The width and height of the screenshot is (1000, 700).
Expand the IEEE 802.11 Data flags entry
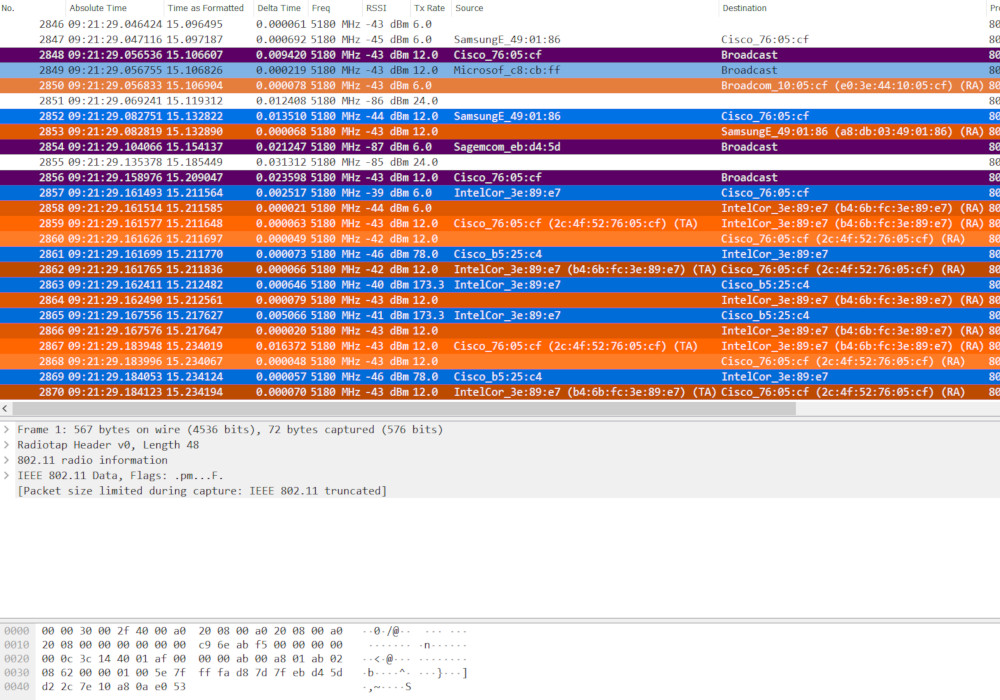click(x=7, y=475)
